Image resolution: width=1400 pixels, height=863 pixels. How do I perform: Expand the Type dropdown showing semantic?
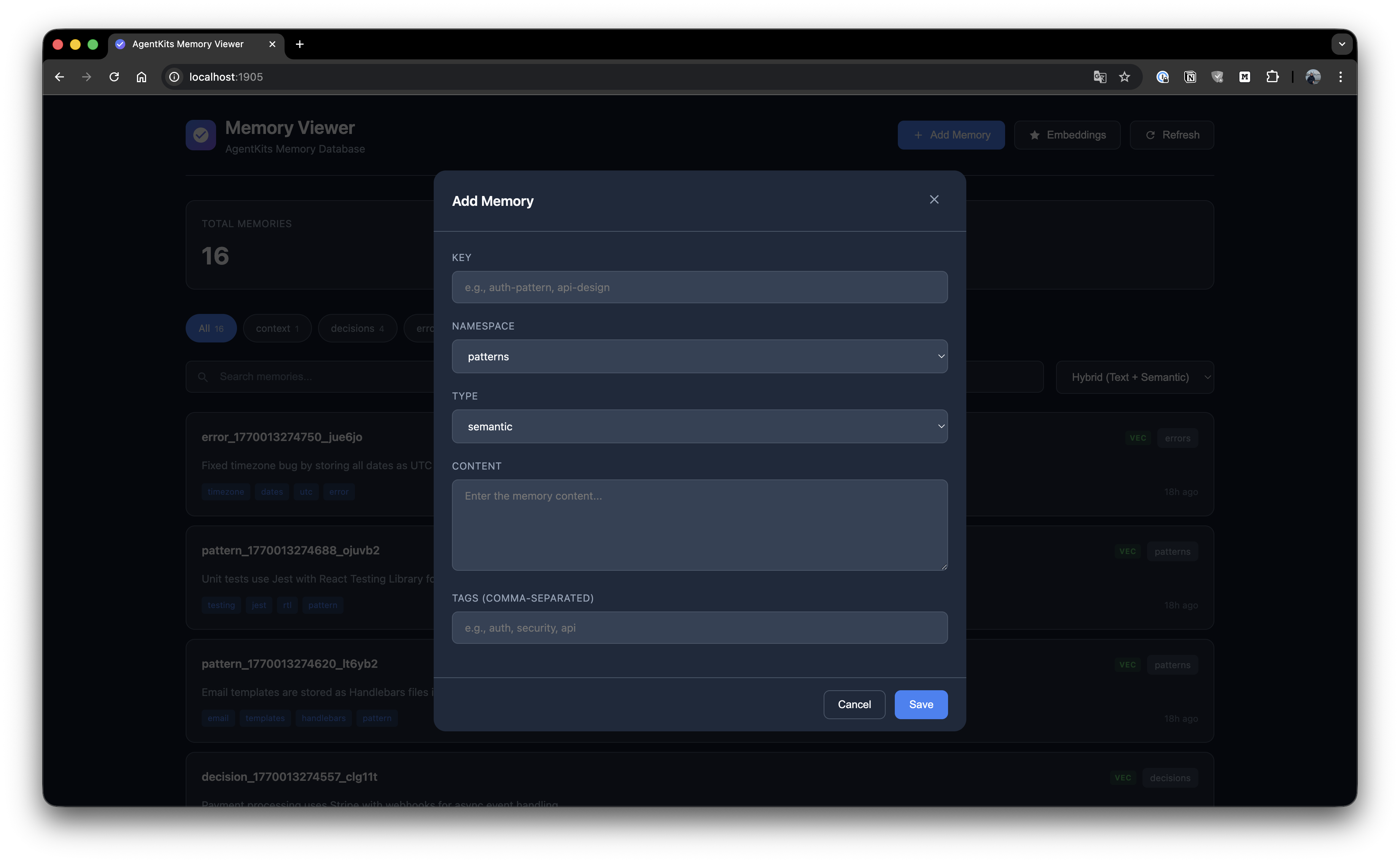point(700,426)
